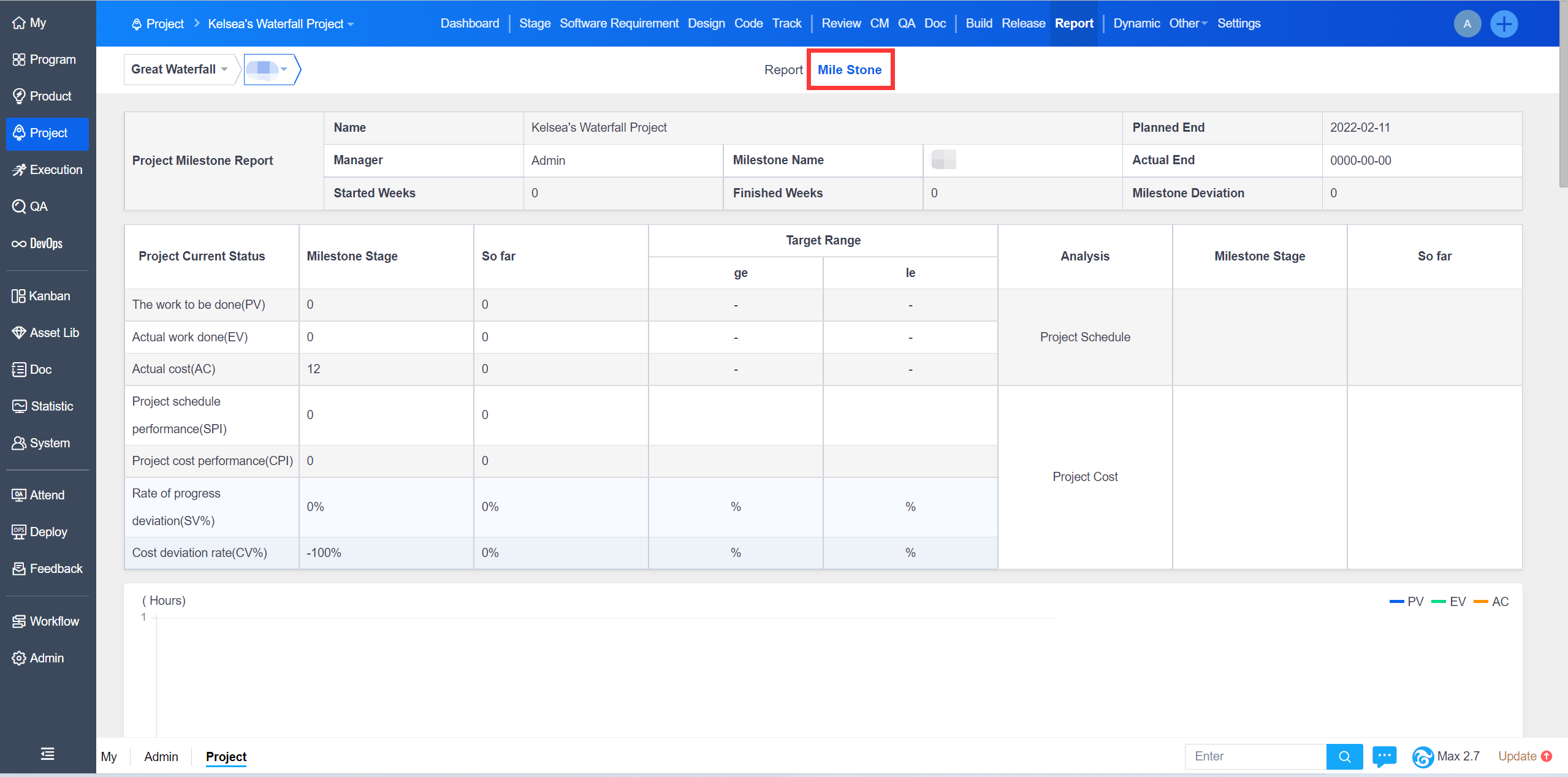
Task: Open the Kanban sidebar icon
Action: click(x=18, y=296)
